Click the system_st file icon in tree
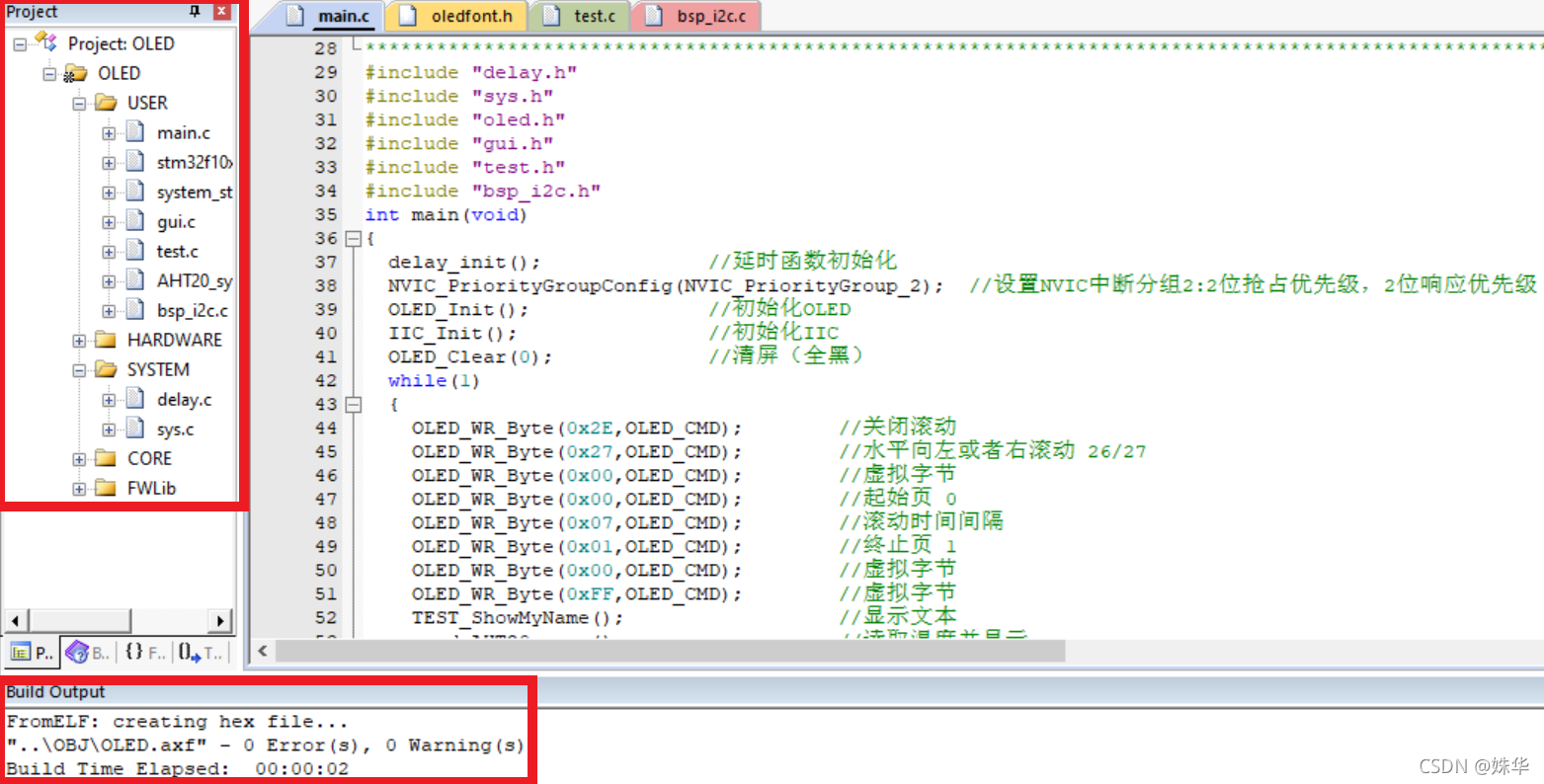1544x784 pixels. (135, 192)
